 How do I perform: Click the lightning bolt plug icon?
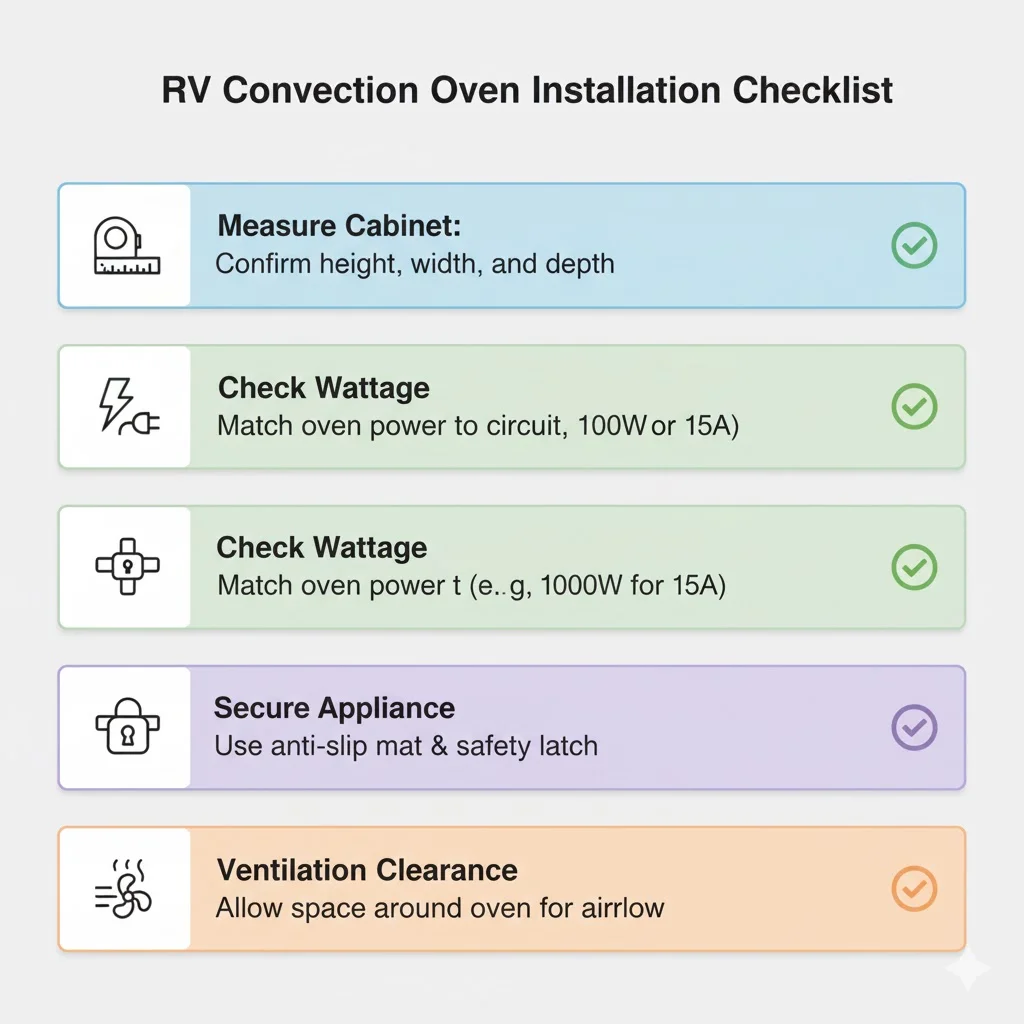(x=126, y=407)
